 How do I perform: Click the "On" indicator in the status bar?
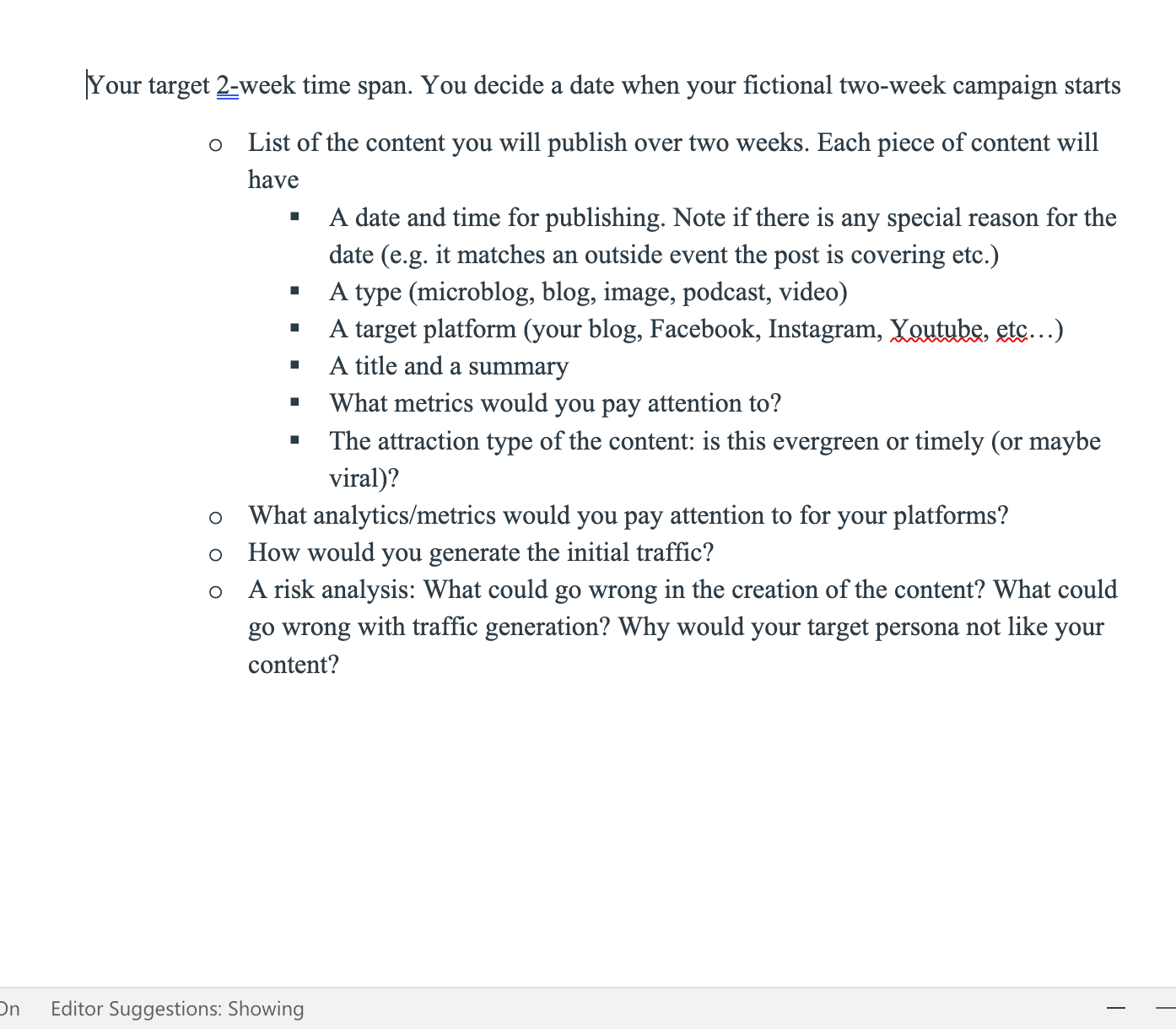coord(12,1009)
